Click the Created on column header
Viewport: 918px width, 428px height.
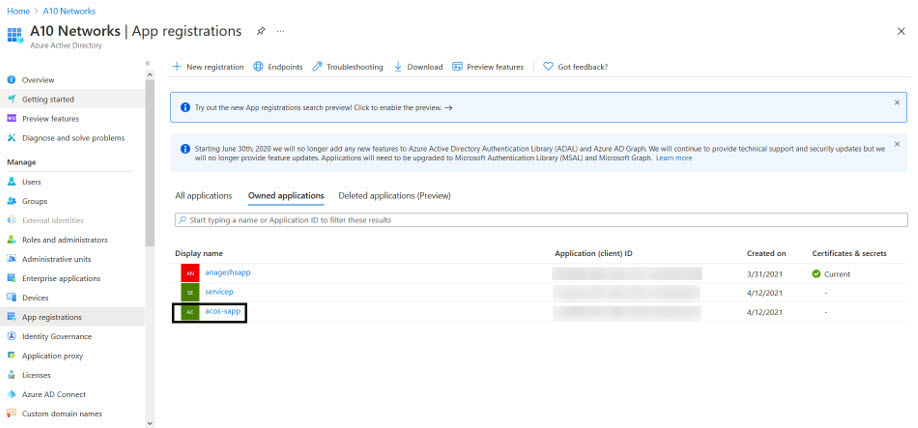(766, 254)
